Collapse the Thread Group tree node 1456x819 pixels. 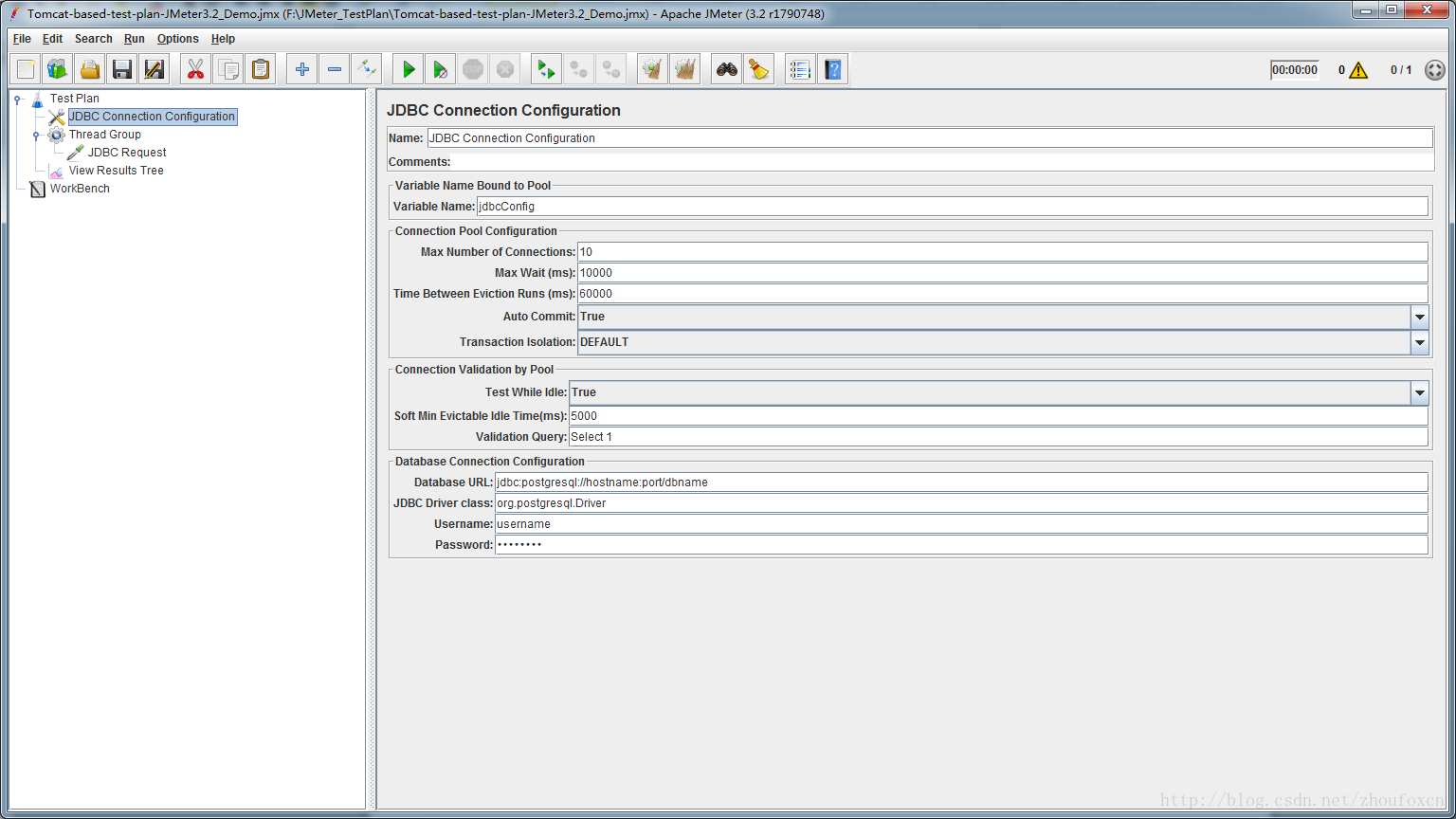pos(36,136)
